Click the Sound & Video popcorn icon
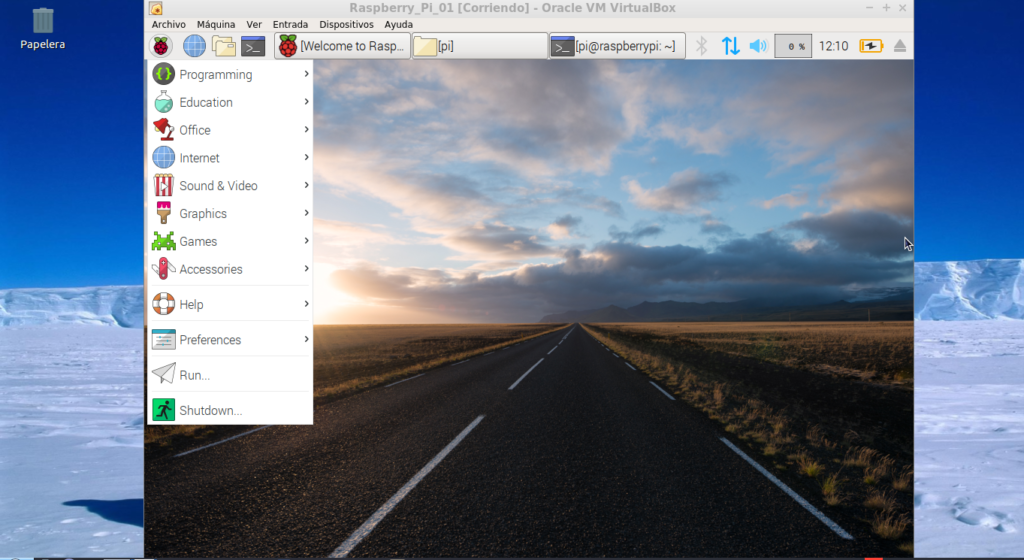1024x560 pixels. (x=163, y=185)
